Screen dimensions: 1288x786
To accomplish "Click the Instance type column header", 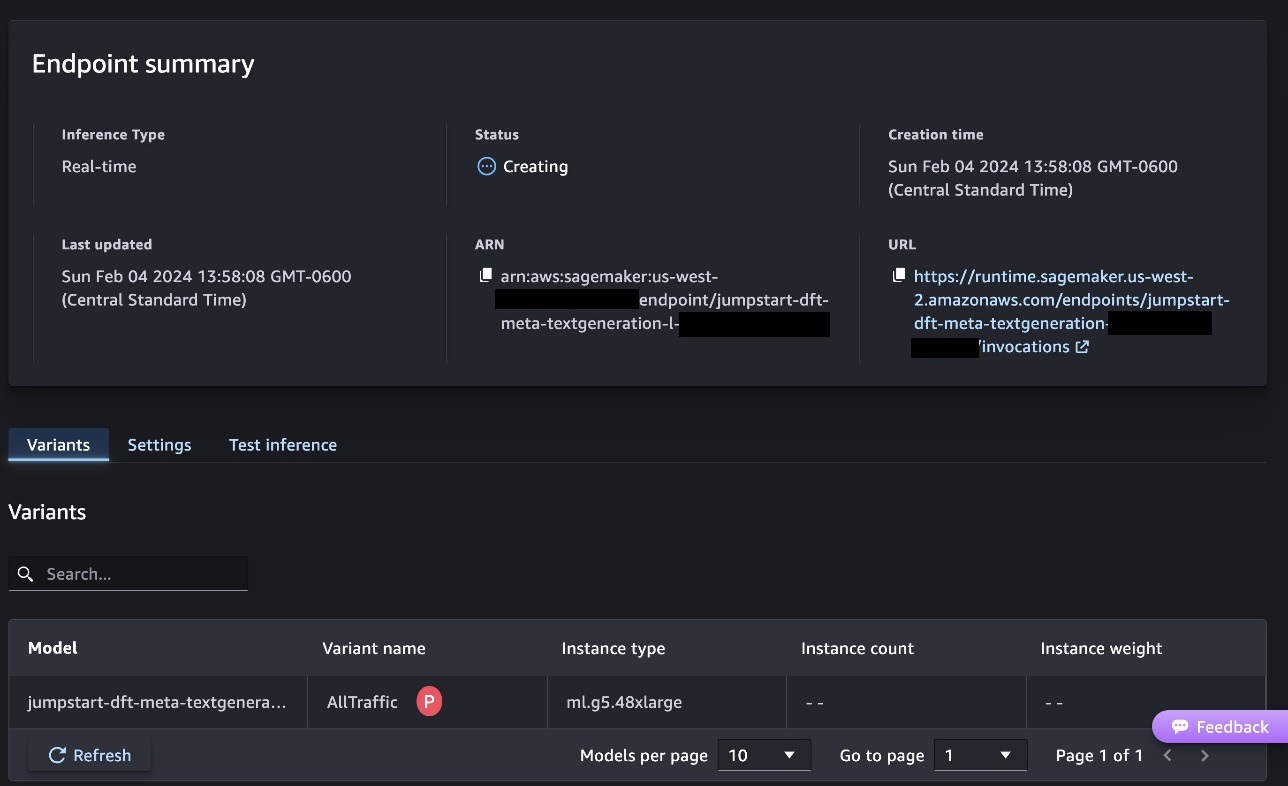I will click(613, 648).
